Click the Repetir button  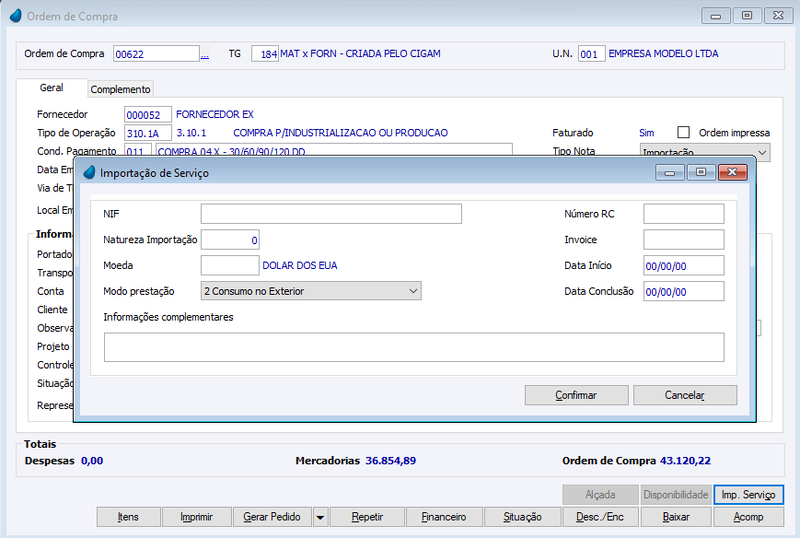[x=367, y=517]
